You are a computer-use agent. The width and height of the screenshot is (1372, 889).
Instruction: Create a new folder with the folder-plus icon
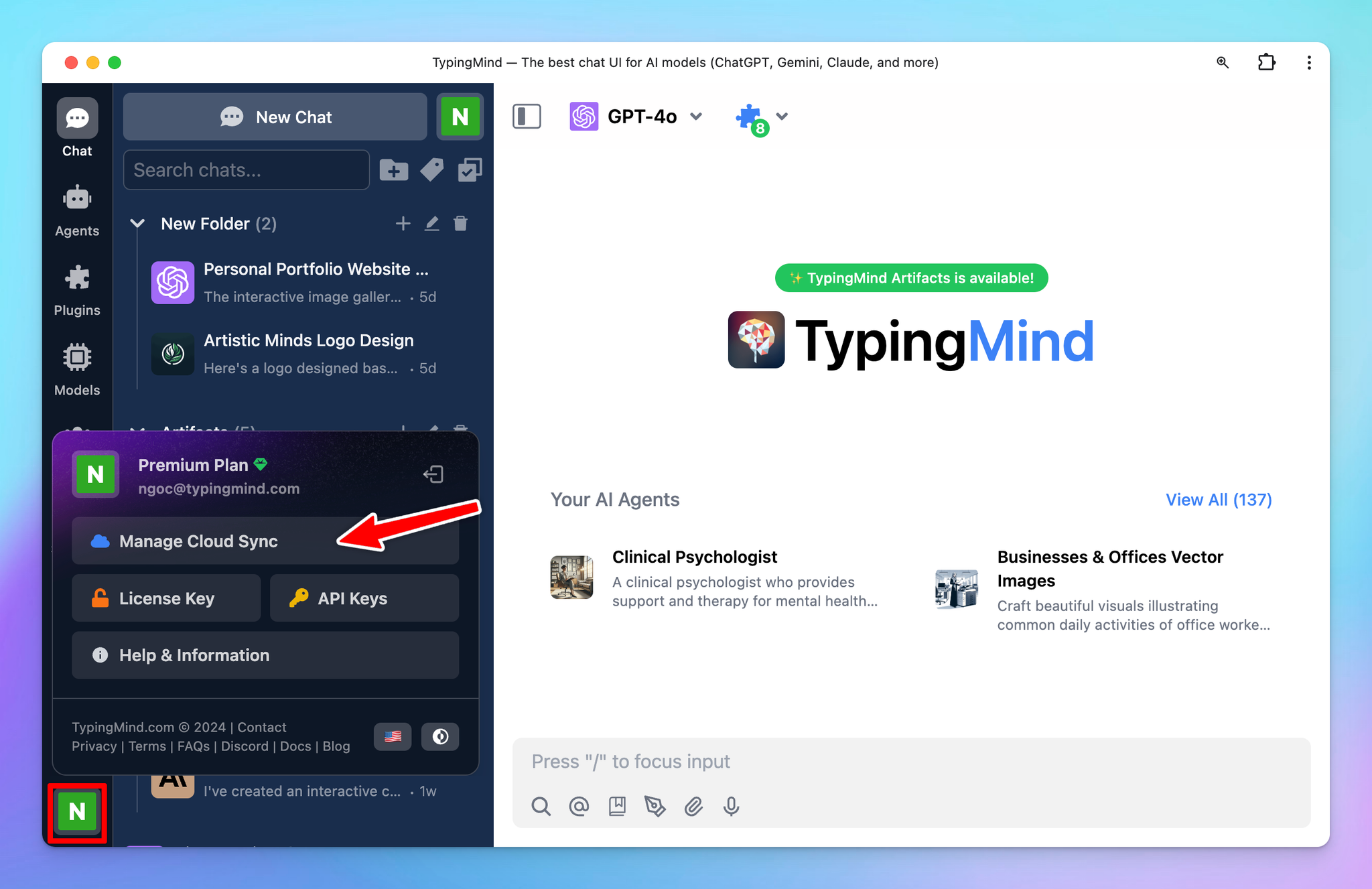click(394, 170)
